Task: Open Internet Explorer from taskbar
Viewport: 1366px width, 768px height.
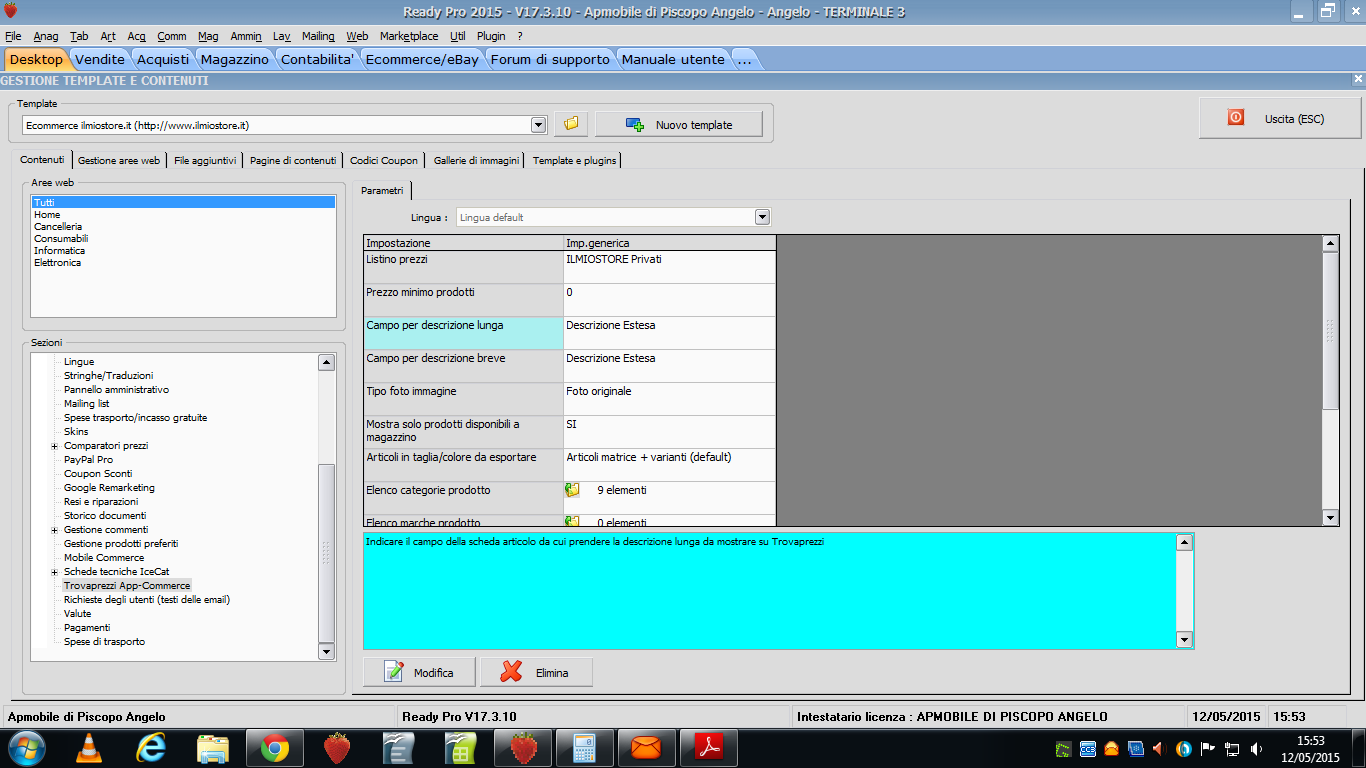Action: pos(151,748)
